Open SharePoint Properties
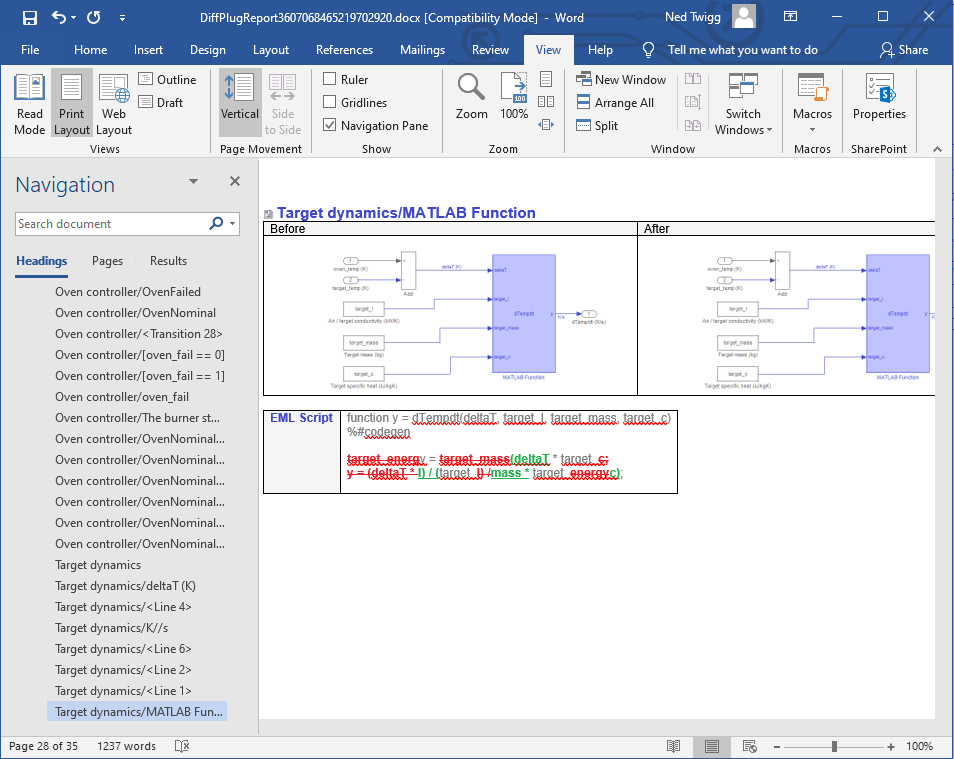This screenshot has height=759, width=954. pos(879,97)
